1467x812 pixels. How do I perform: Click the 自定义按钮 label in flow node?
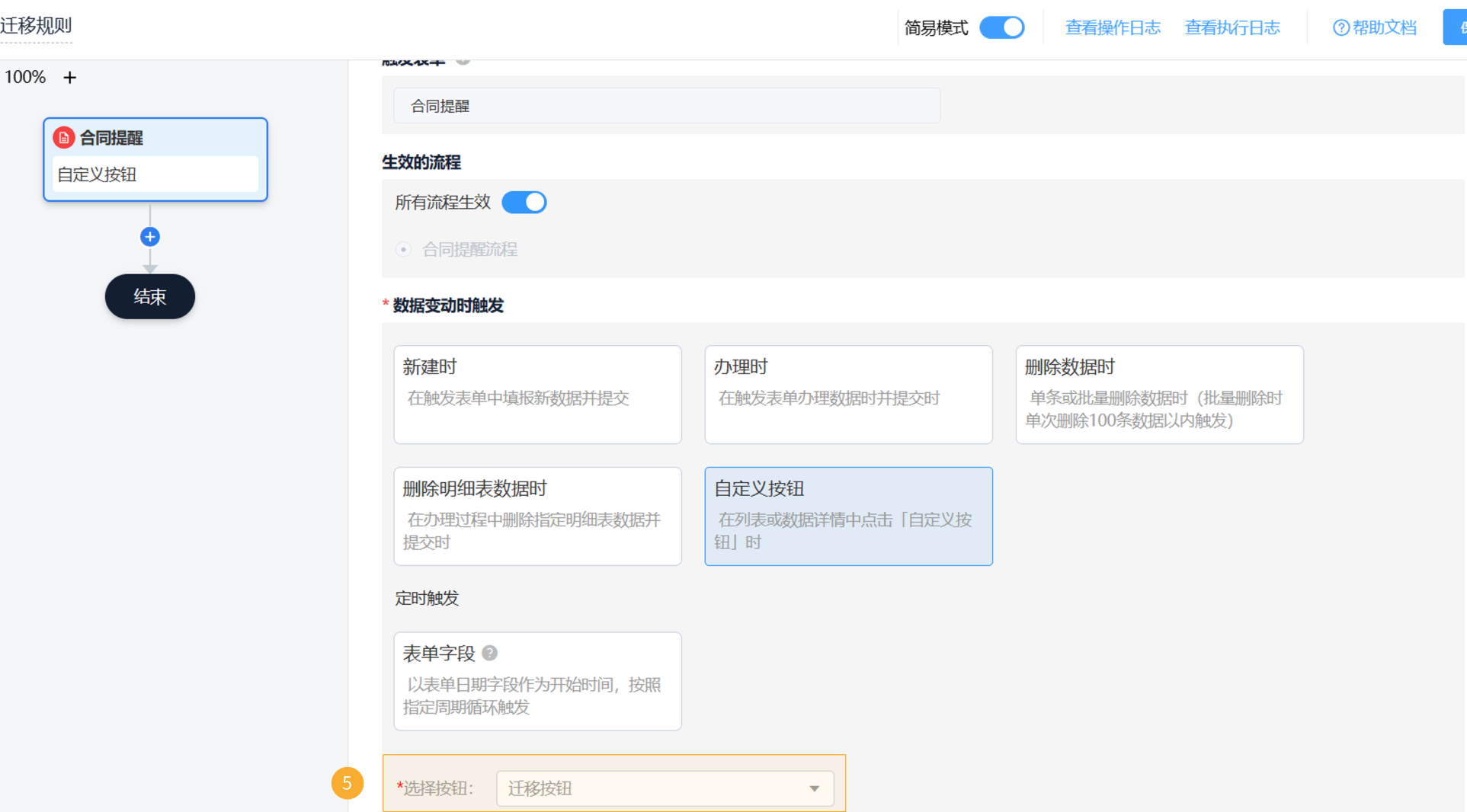[x=97, y=174]
